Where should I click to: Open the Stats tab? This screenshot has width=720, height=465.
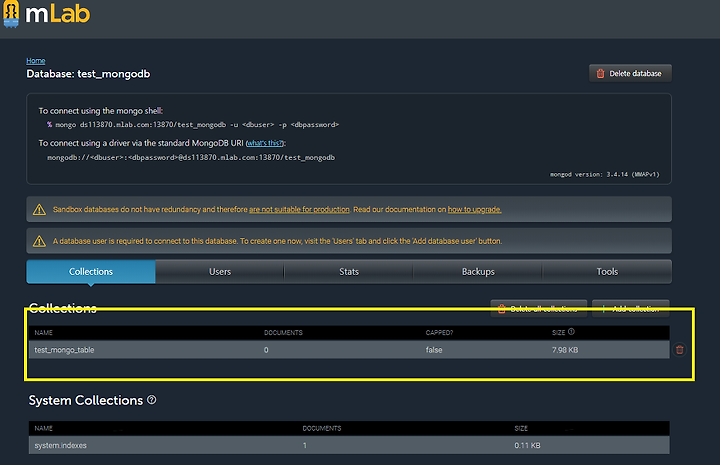349,272
